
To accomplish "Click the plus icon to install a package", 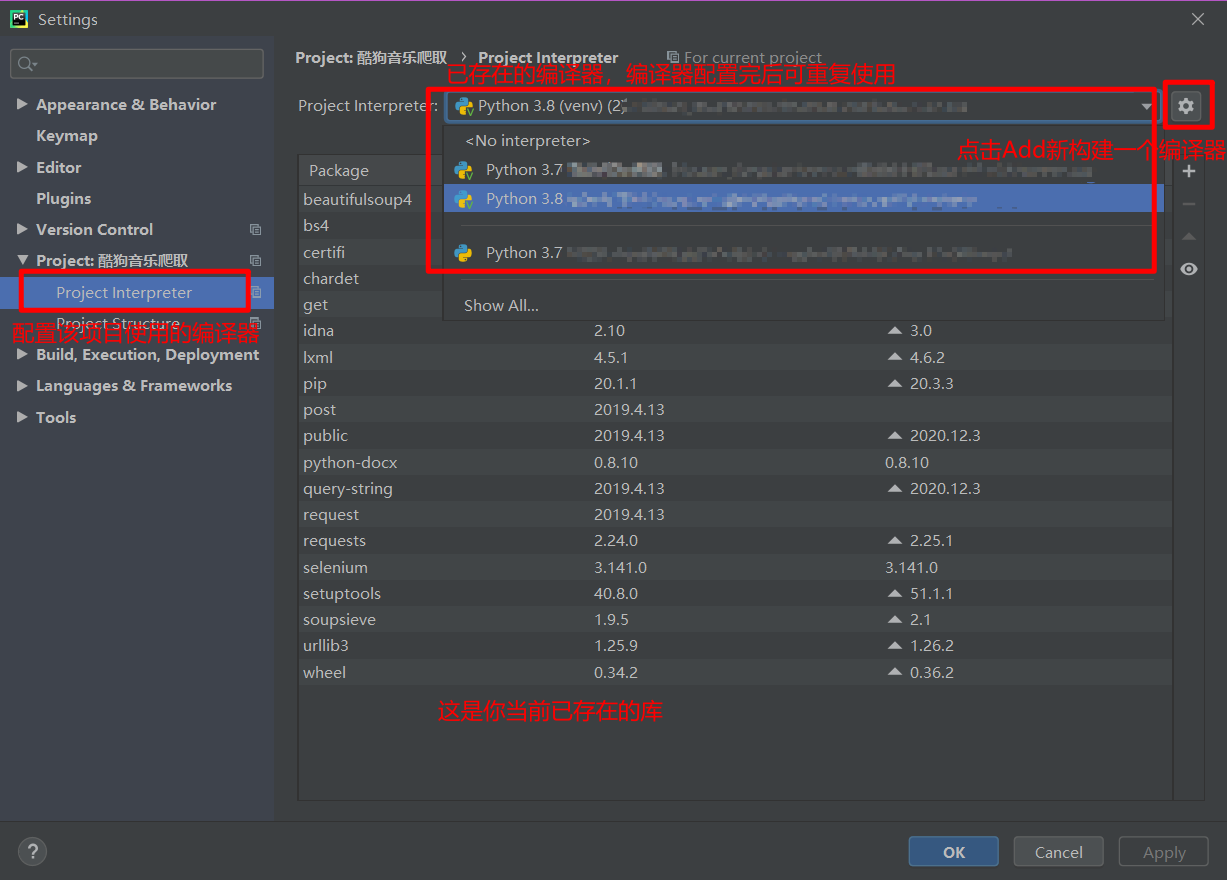I will [x=1189, y=172].
